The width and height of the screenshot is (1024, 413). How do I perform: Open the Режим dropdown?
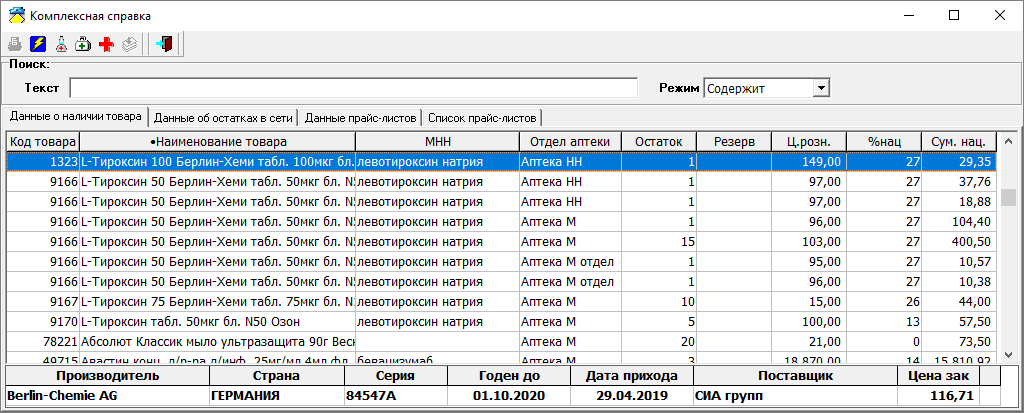(x=822, y=88)
